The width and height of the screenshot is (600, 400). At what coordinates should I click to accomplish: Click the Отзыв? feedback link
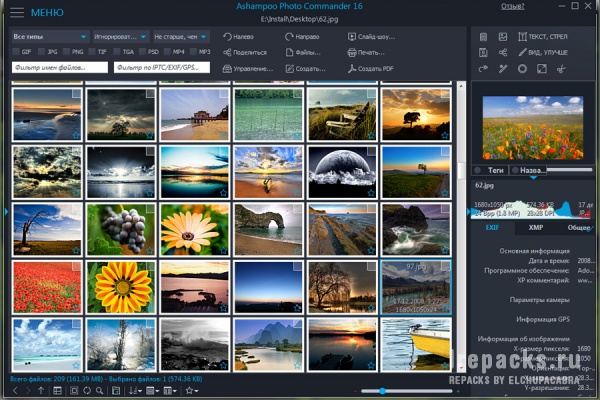[x=512, y=7]
